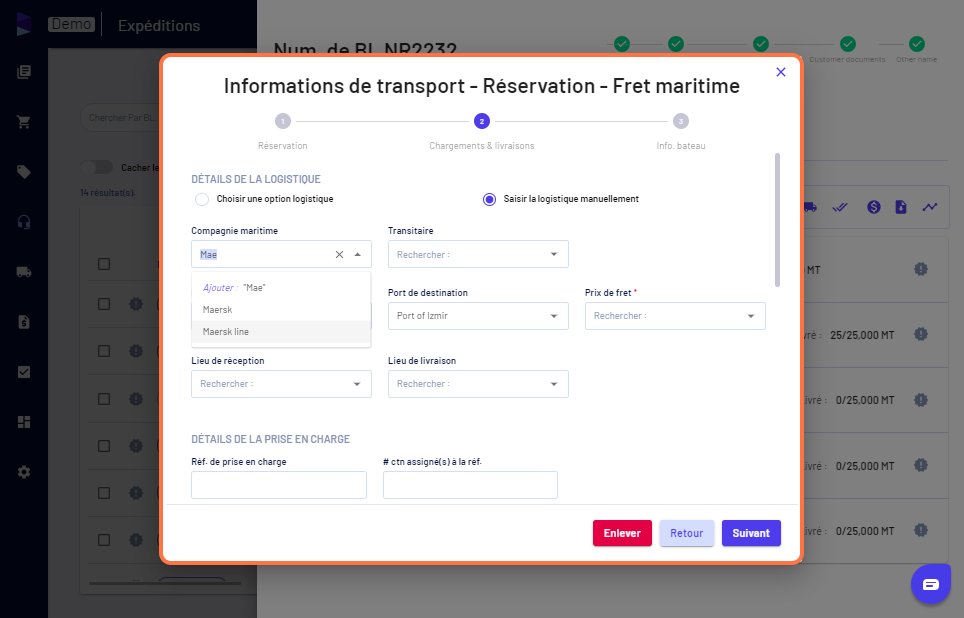Toggle the 'Cacher le' switch in background
This screenshot has height=618, width=964.
pyautogui.click(x=97, y=167)
